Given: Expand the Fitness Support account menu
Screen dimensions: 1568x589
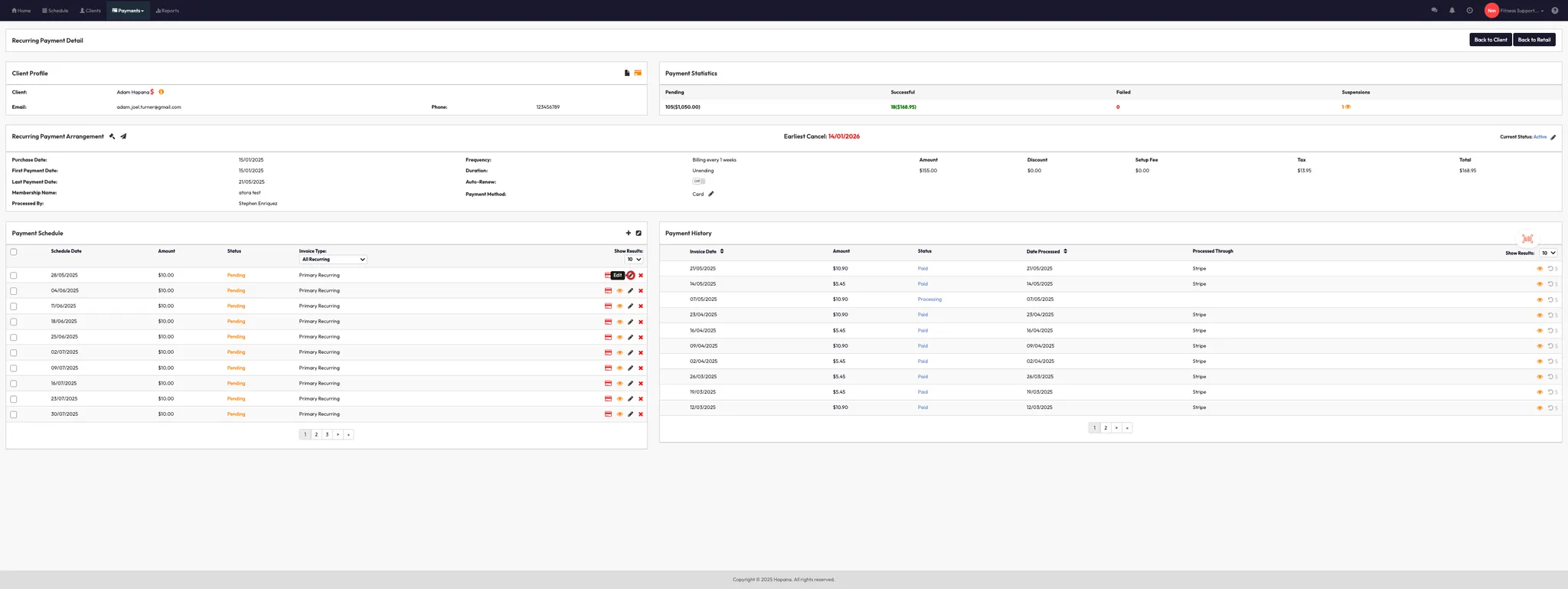Looking at the screenshot, I should tap(1521, 11).
